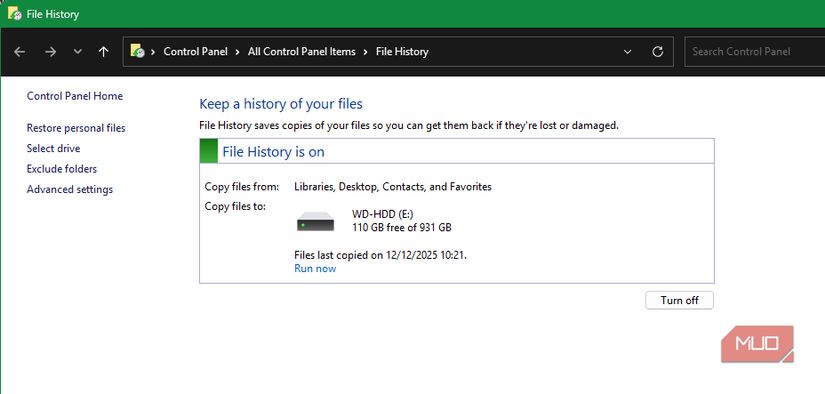Image resolution: width=825 pixels, height=394 pixels.
Task: Expand chevron after Control Panel breadcrumb
Action: pos(238,52)
